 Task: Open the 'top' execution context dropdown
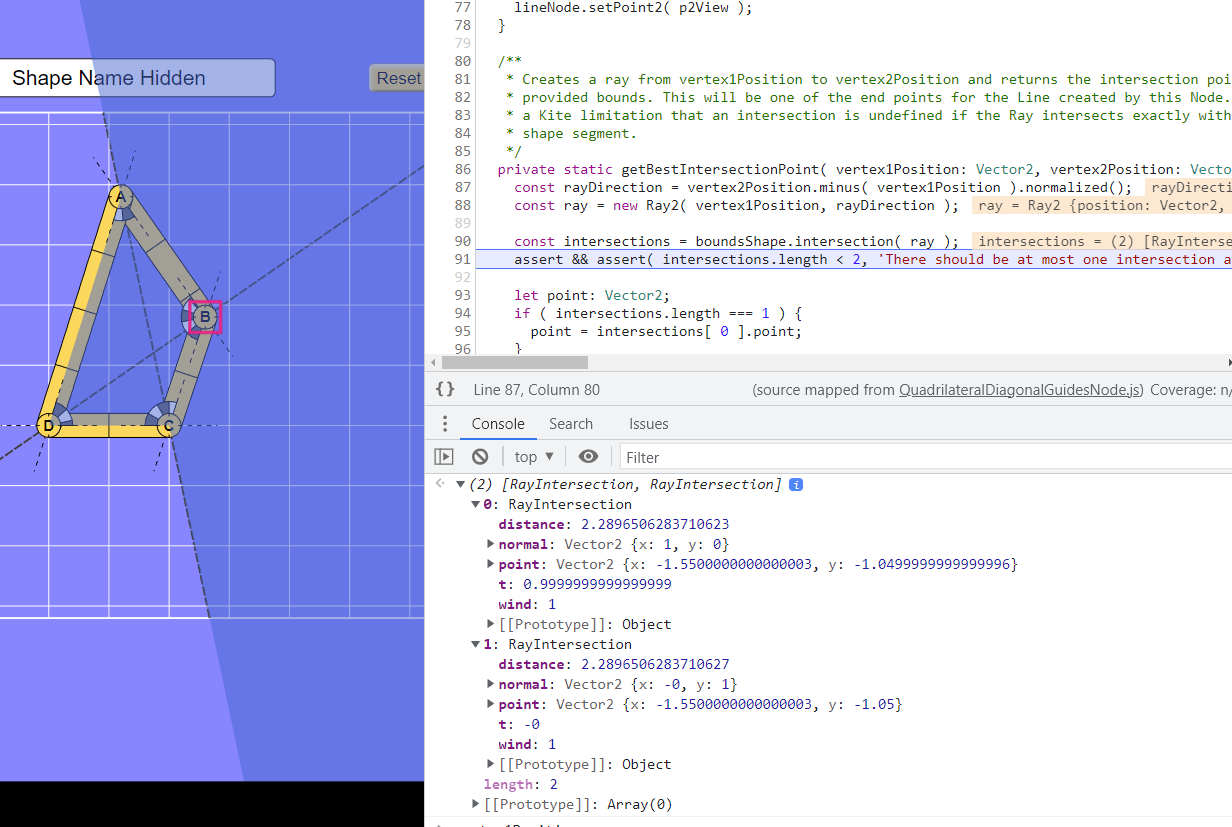pyautogui.click(x=533, y=456)
